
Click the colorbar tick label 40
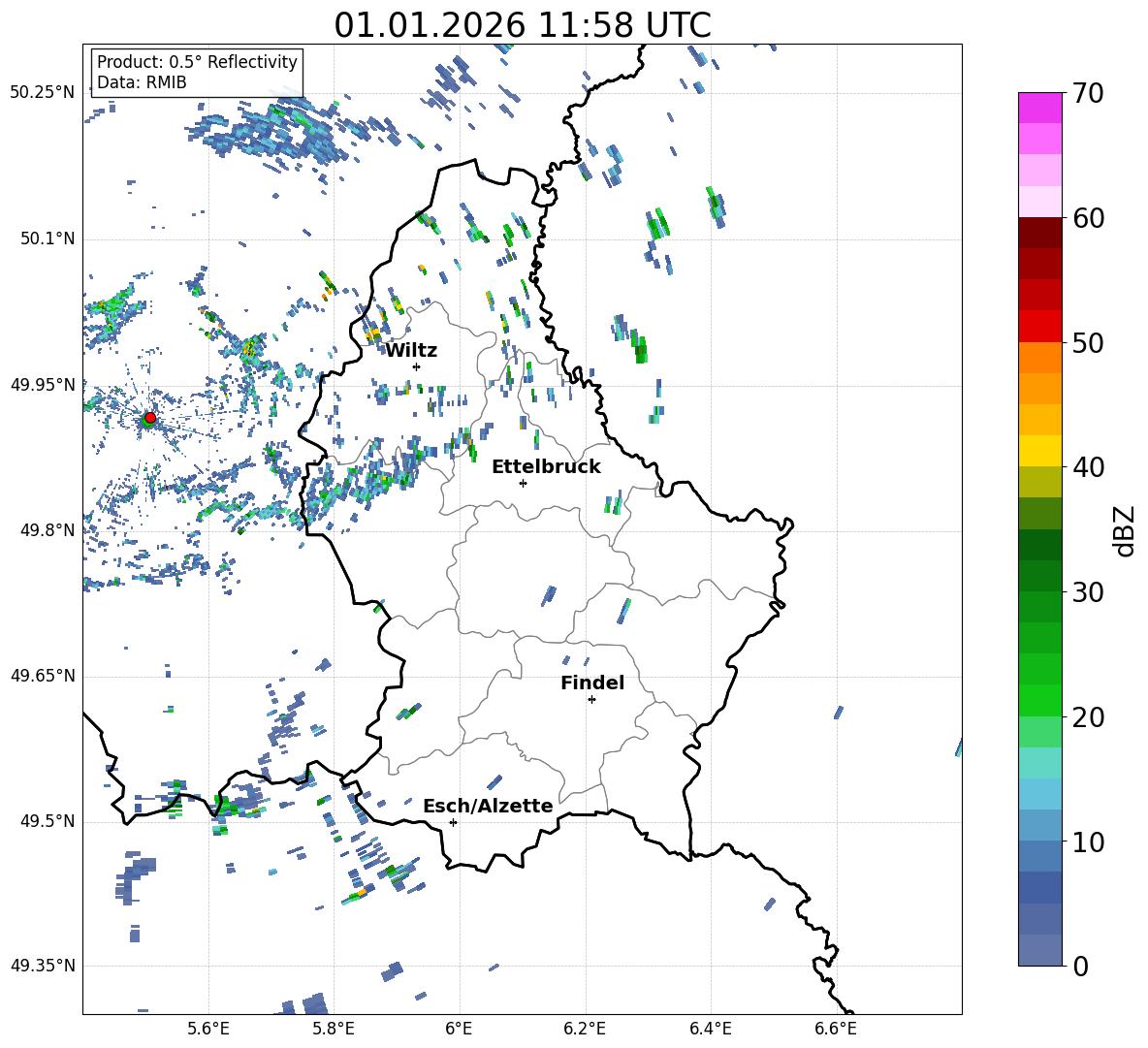[1088, 467]
